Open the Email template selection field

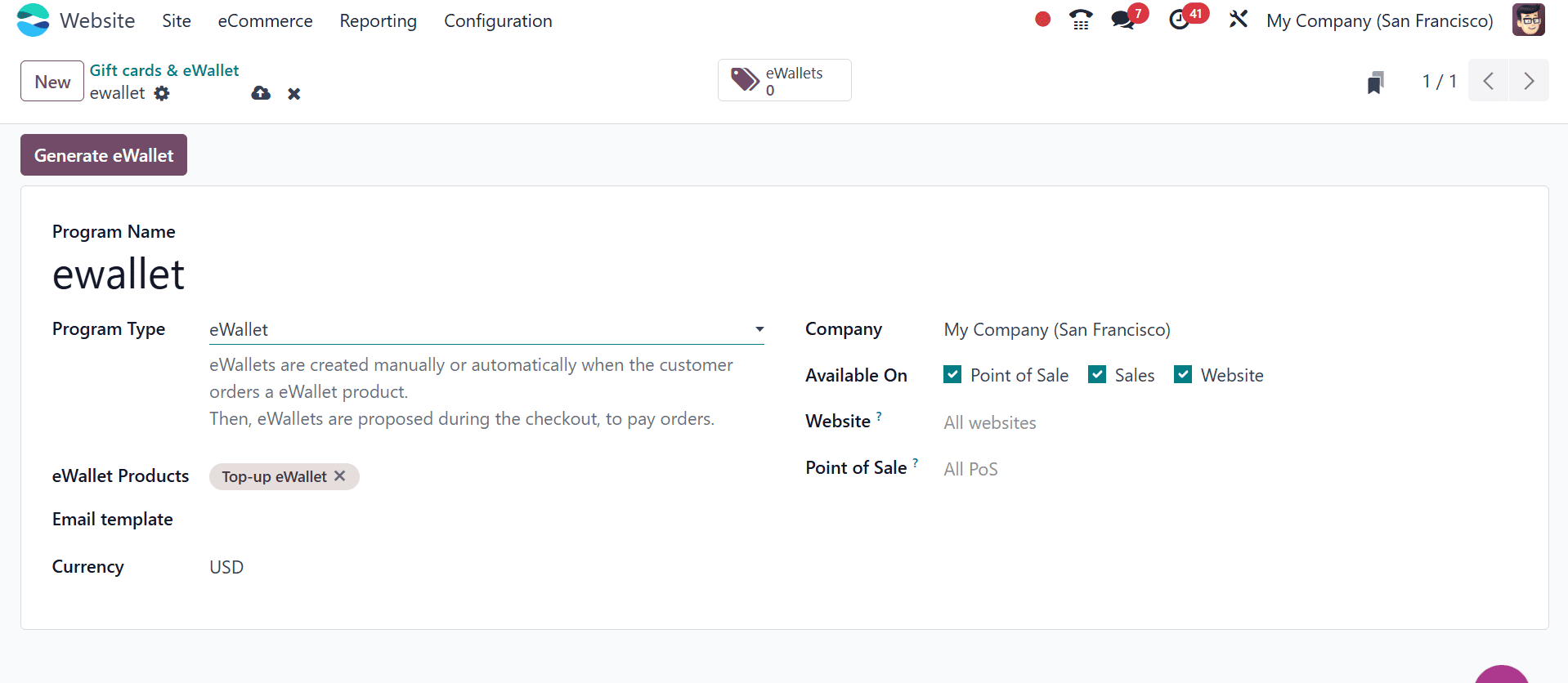coord(486,520)
